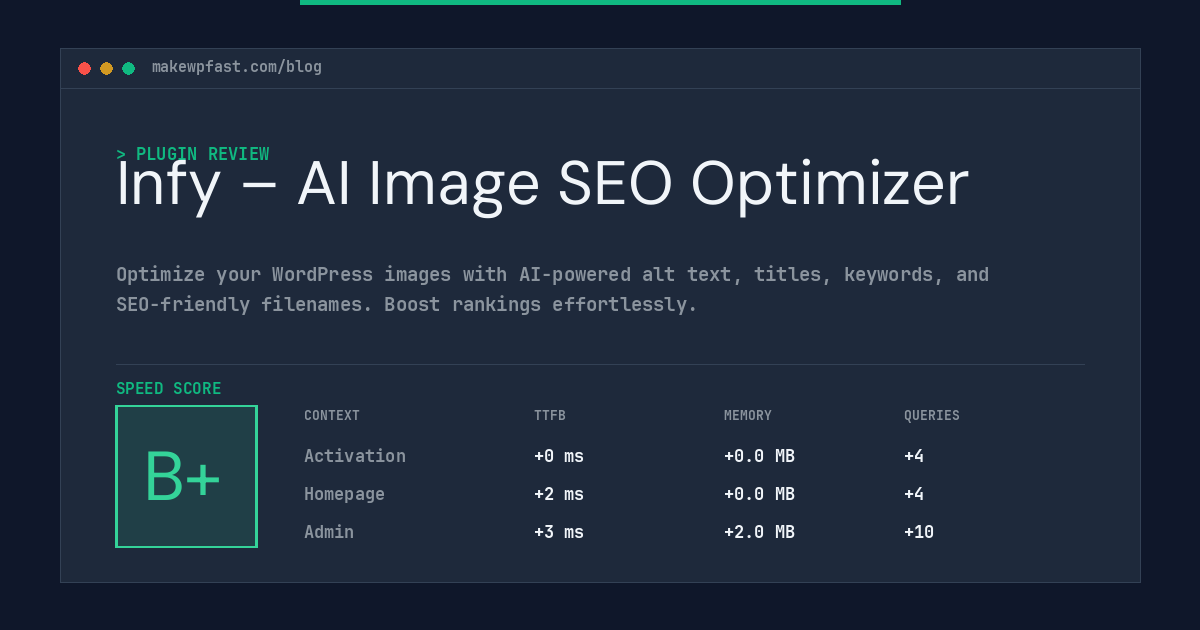Image resolution: width=1200 pixels, height=630 pixels.
Task: Click the Homepage queries value '+4'
Action: [914, 494]
